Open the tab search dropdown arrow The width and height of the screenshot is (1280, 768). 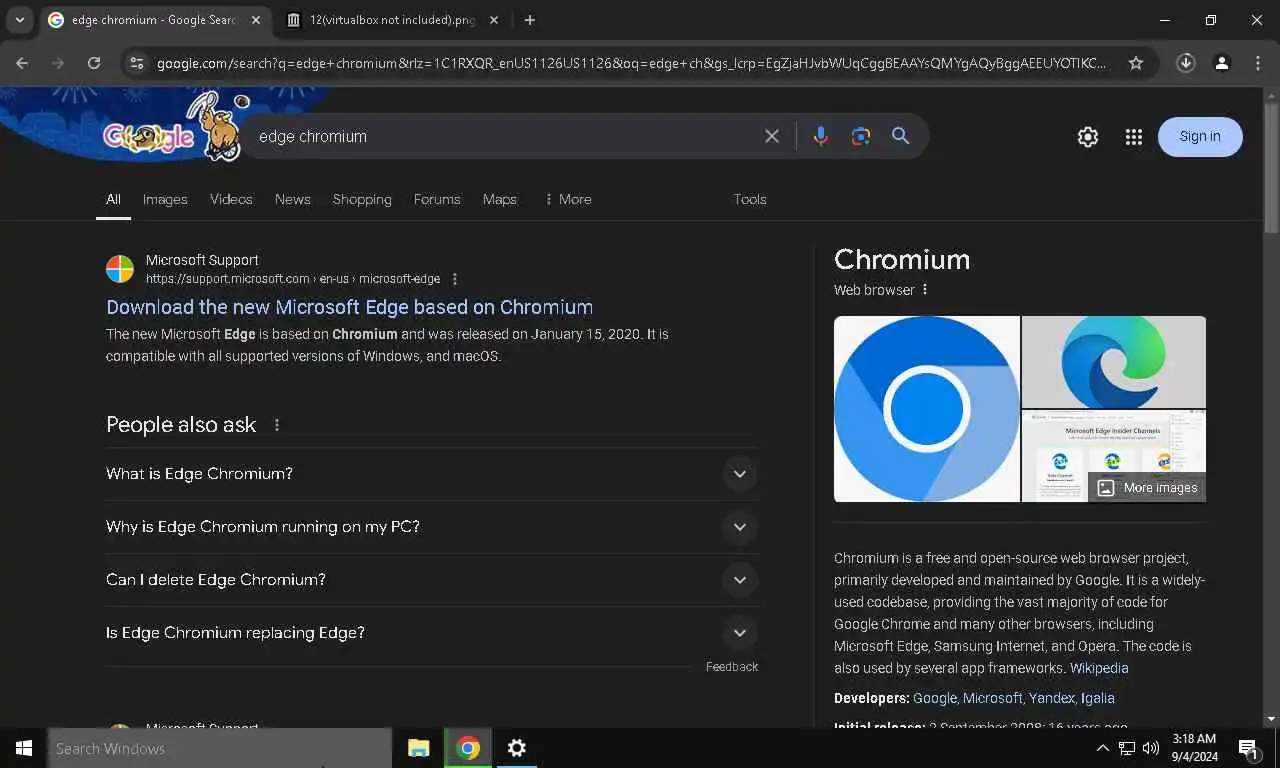coord(19,20)
